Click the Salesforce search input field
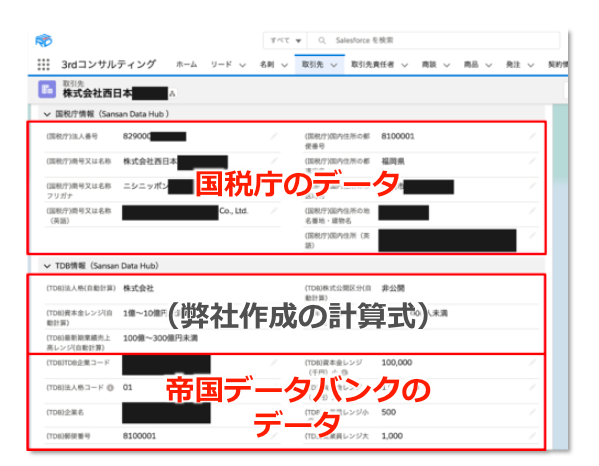The height and width of the screenshot is (466, 599). pos(434,40)
